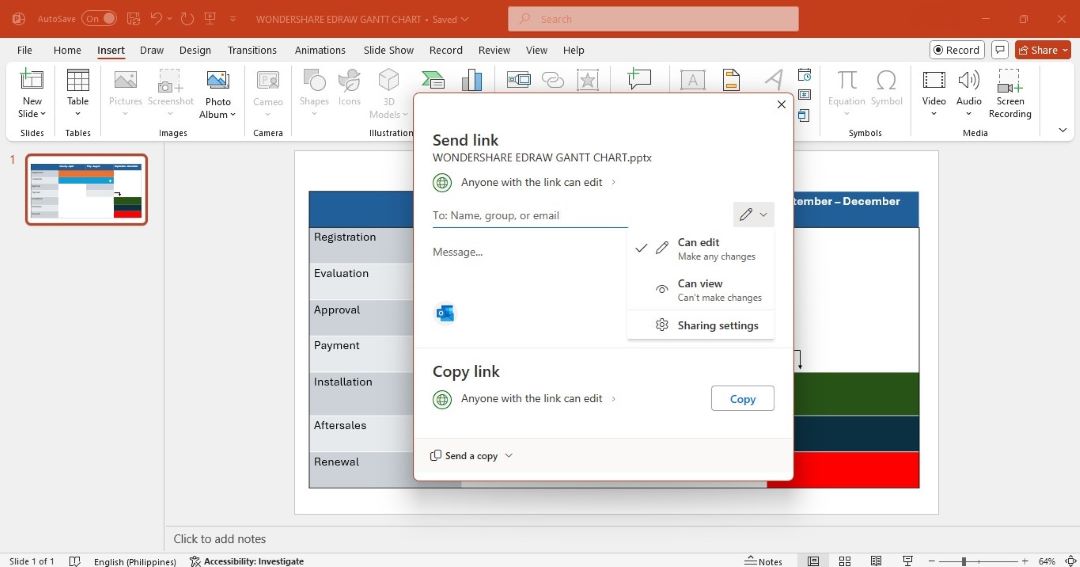Switch to the Transitions tab

(x=252, y=50)
